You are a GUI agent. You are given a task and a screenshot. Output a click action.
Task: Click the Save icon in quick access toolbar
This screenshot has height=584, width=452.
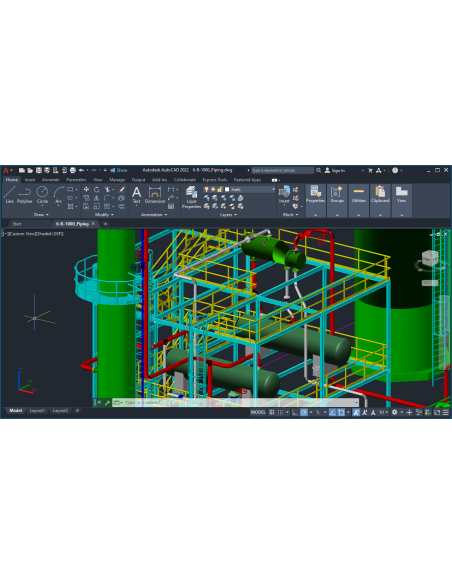[39, 170]
